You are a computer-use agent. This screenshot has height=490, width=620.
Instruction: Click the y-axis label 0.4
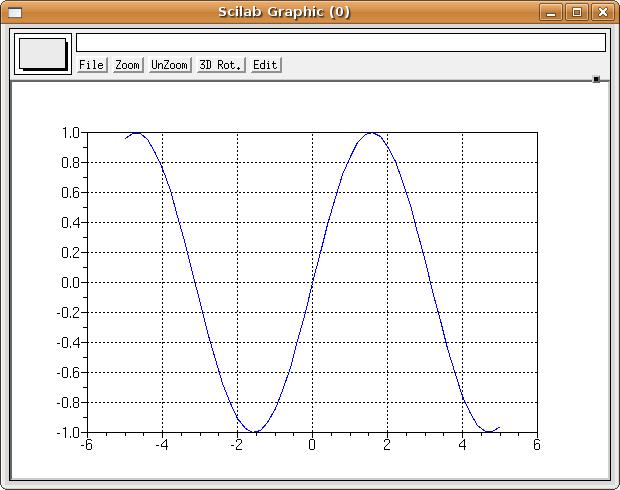[x=70, y=223]
